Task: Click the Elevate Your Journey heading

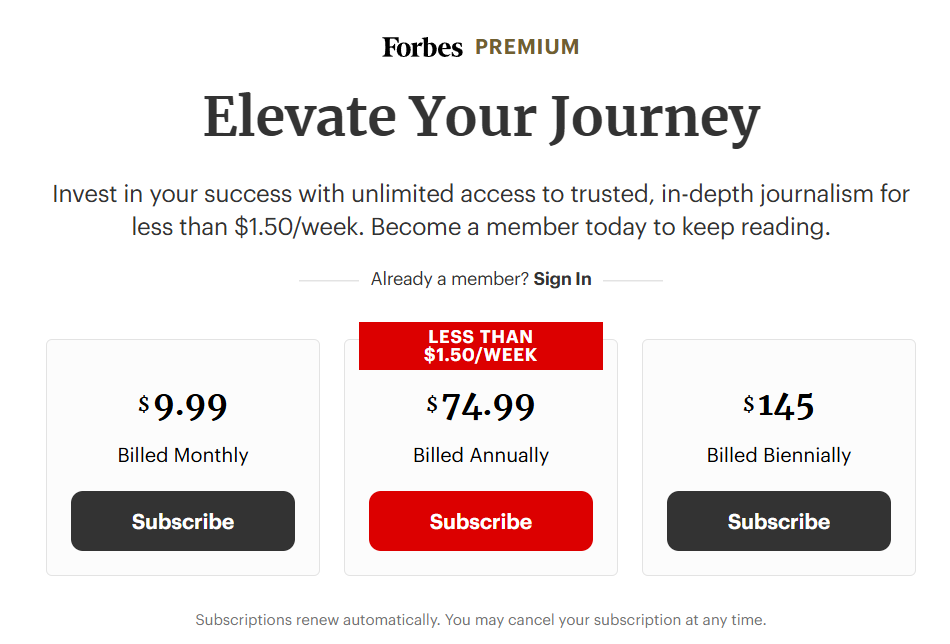Action: [x=481, y=118]
